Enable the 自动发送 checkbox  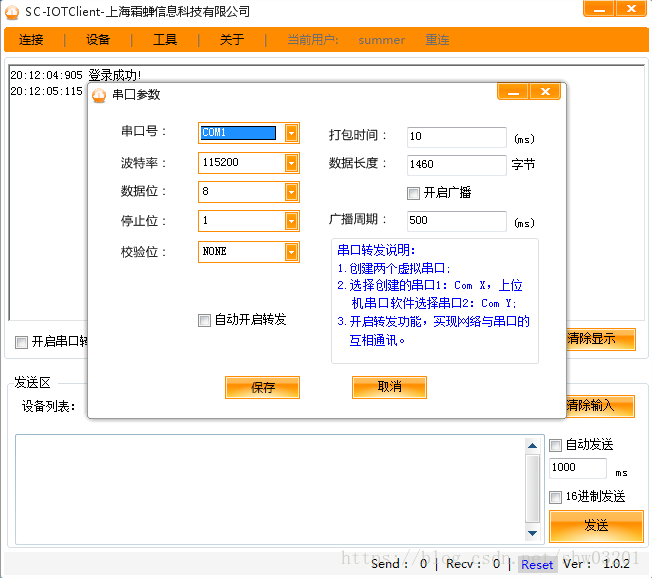[556, 445]
